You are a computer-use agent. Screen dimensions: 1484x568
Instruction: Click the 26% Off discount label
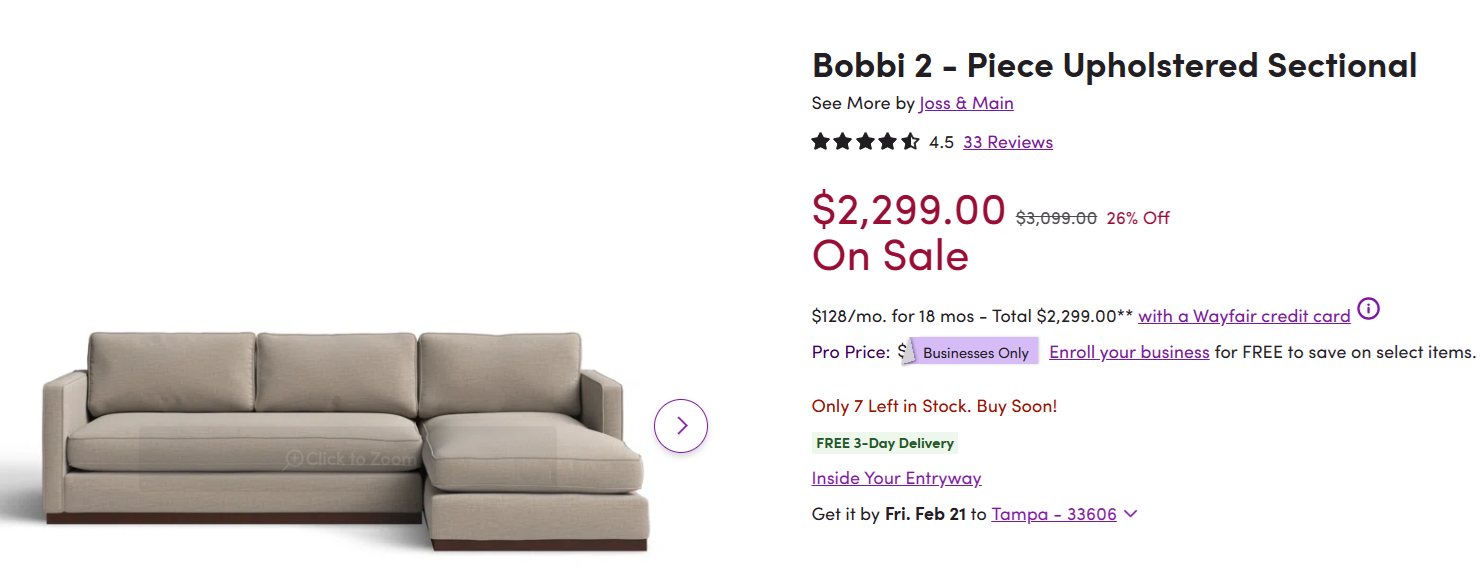[1138, 218]
